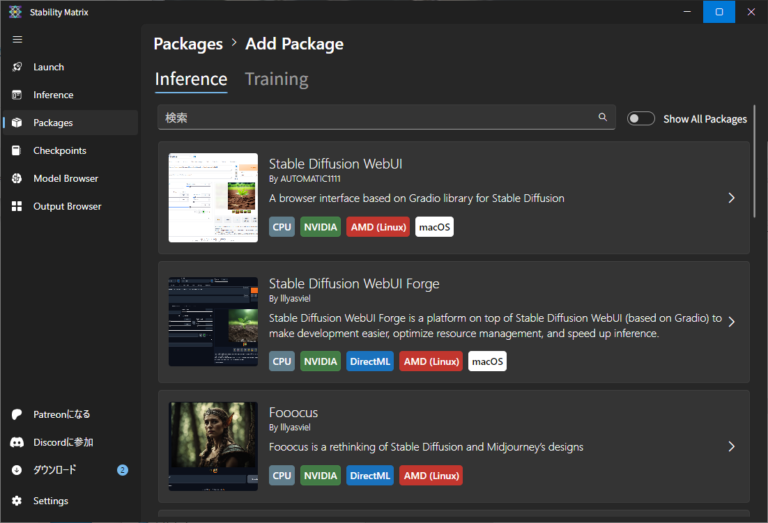Open Model Browser via its icon

(x=17, y=179)
